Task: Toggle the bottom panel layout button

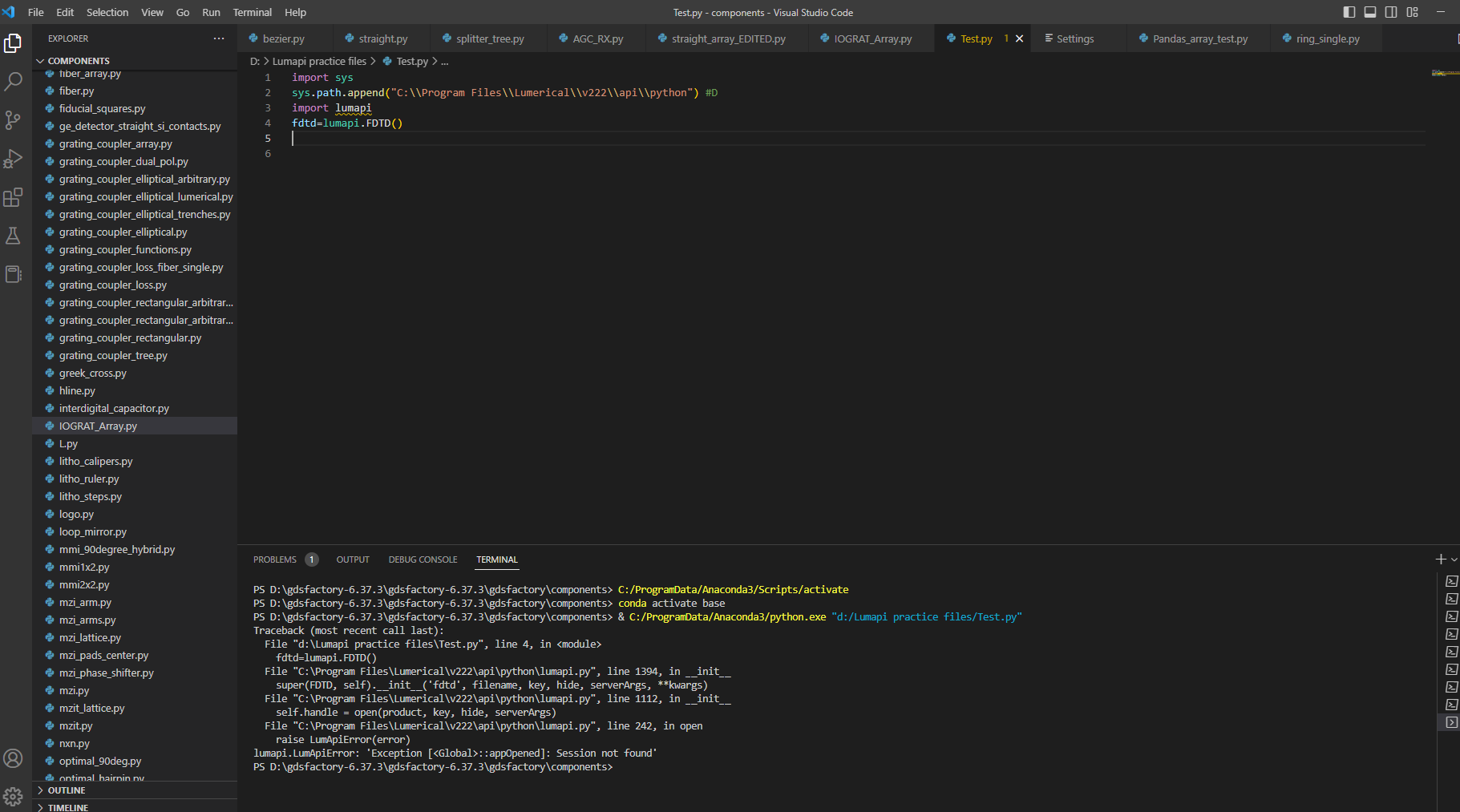Action: point(1370,12)
